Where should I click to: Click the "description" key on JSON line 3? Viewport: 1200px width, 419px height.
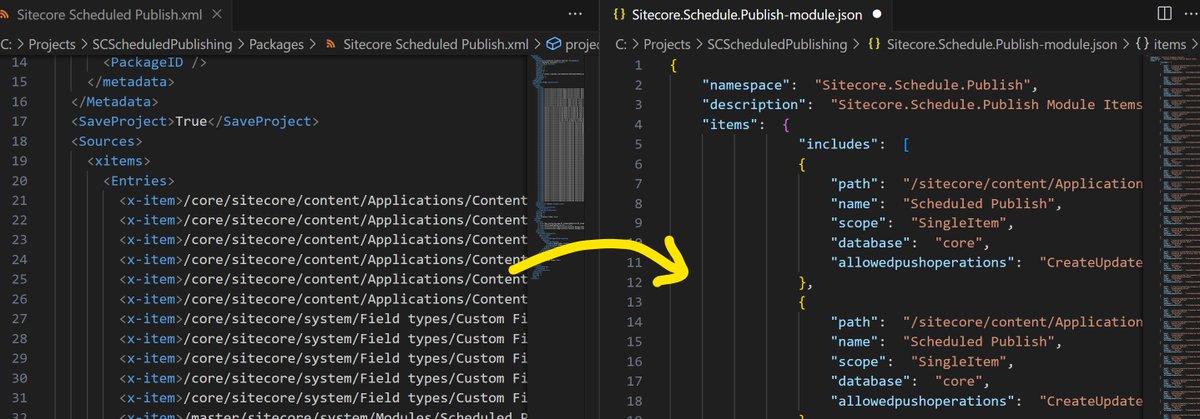[754, 104]
